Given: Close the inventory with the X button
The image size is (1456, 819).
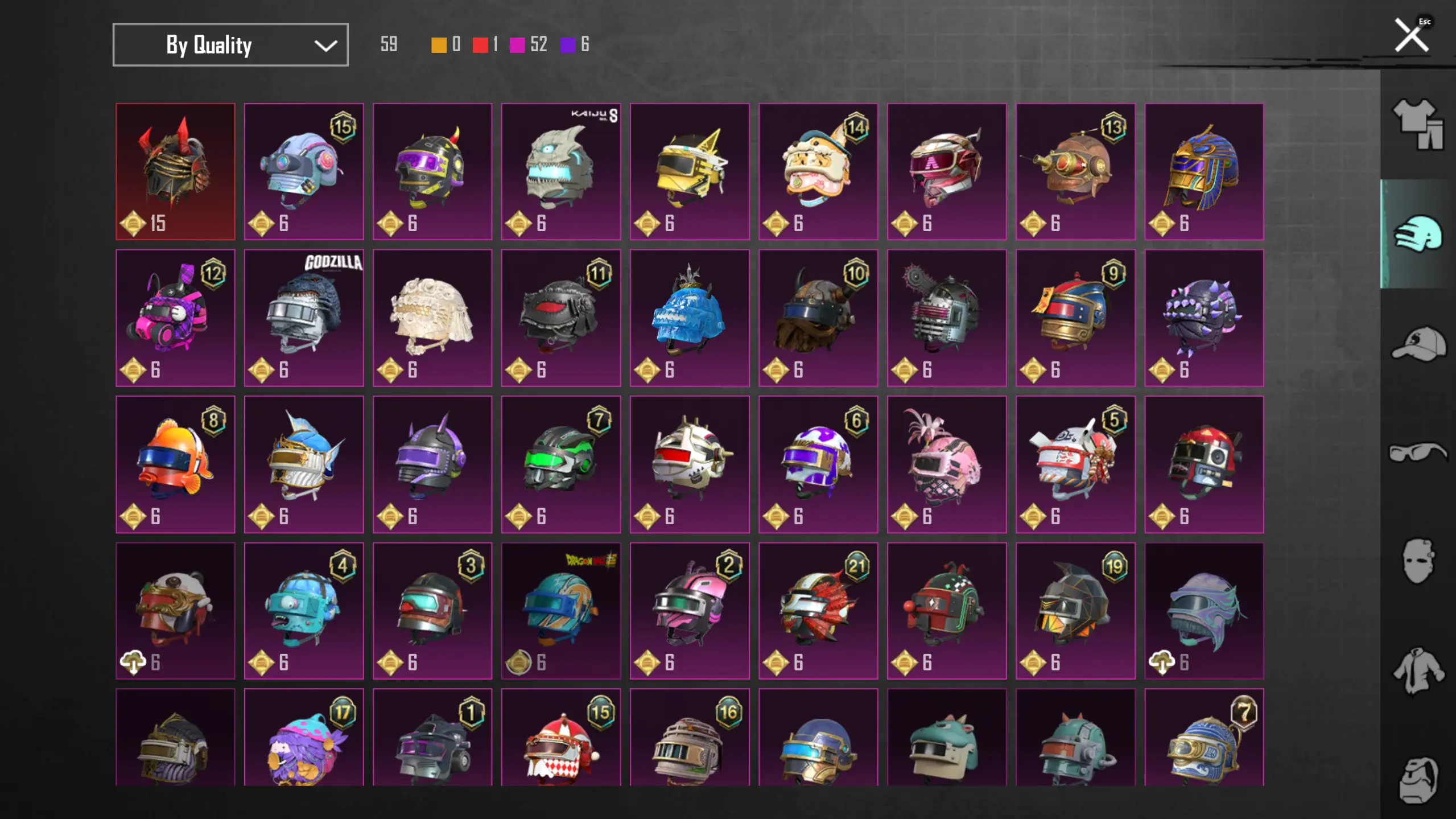Looking at the screenshot, I should (1412, 35).
